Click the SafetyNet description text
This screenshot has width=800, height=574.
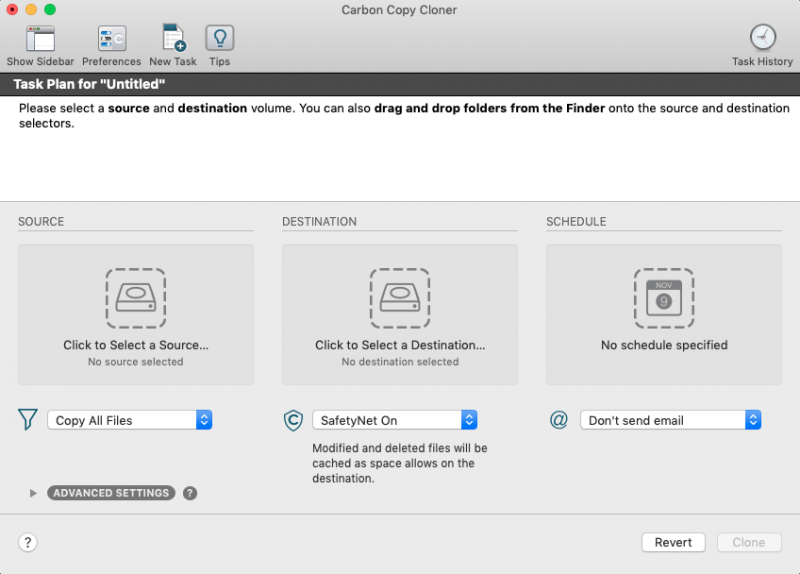[x=399, y=463]
